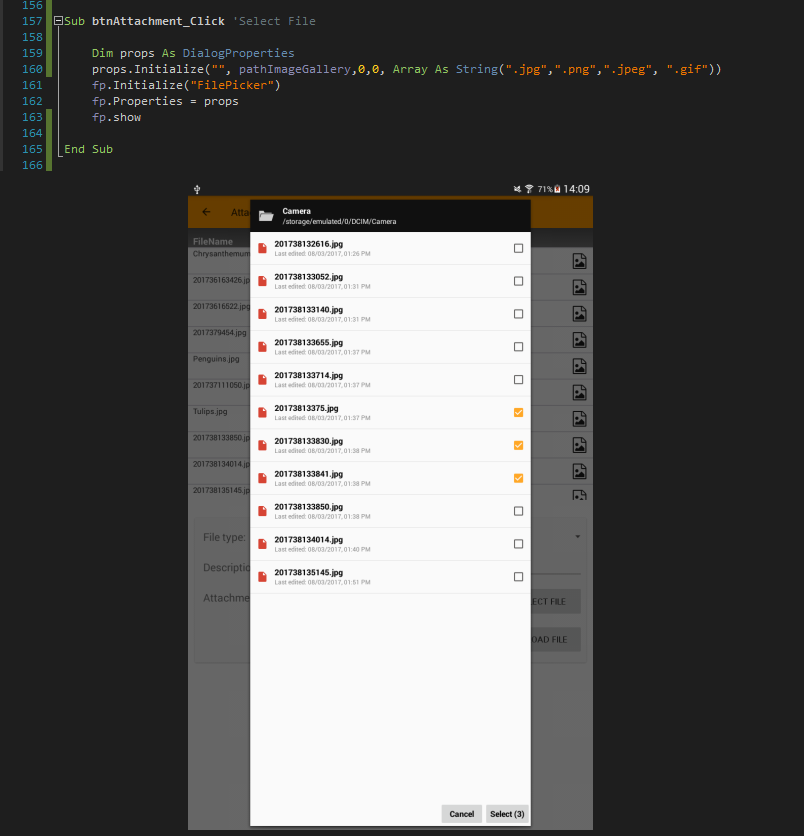Check the box for 201738132616.jpg

[518, 248]
